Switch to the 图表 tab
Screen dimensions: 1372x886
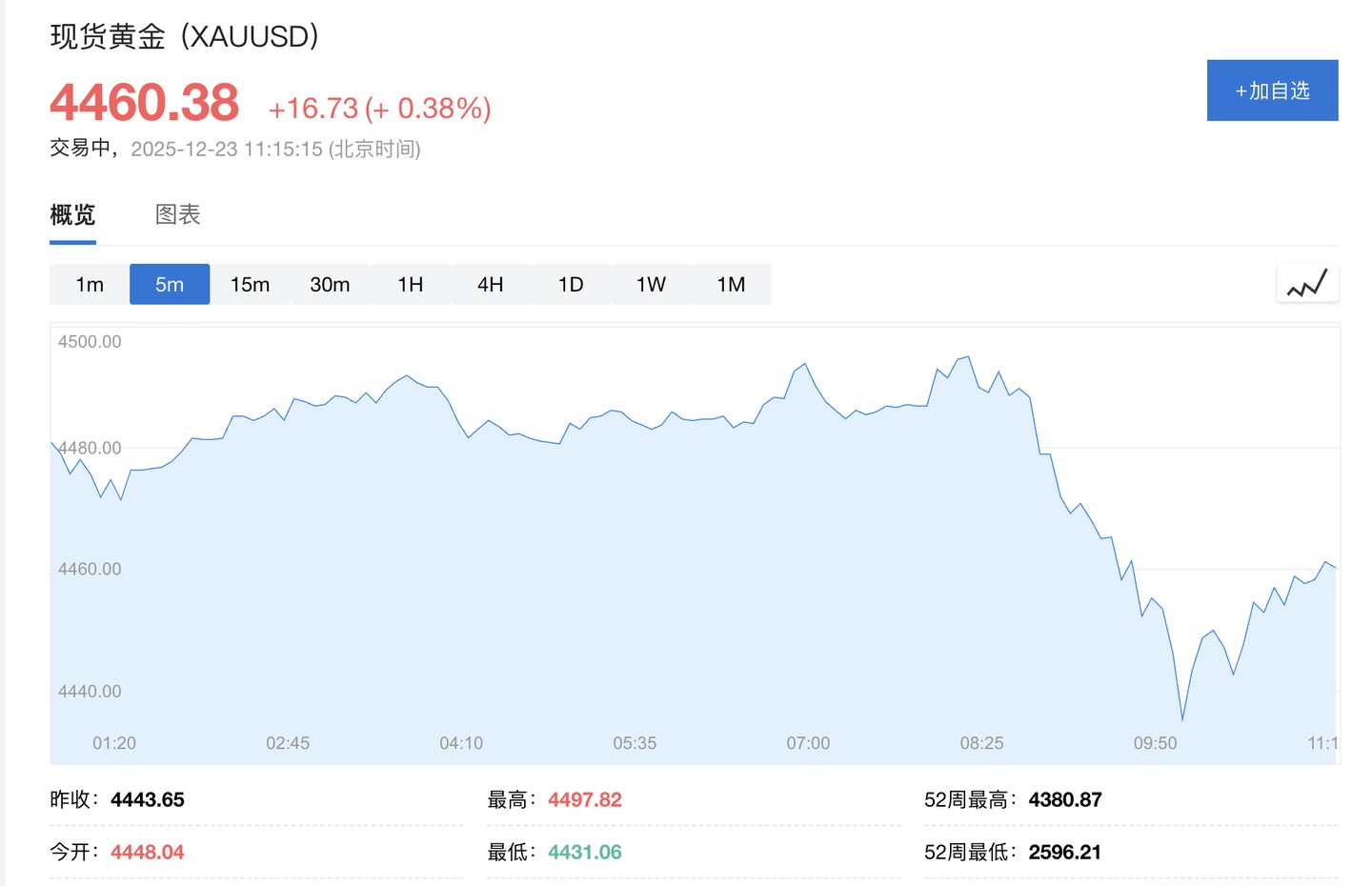[x=177, y=215]
